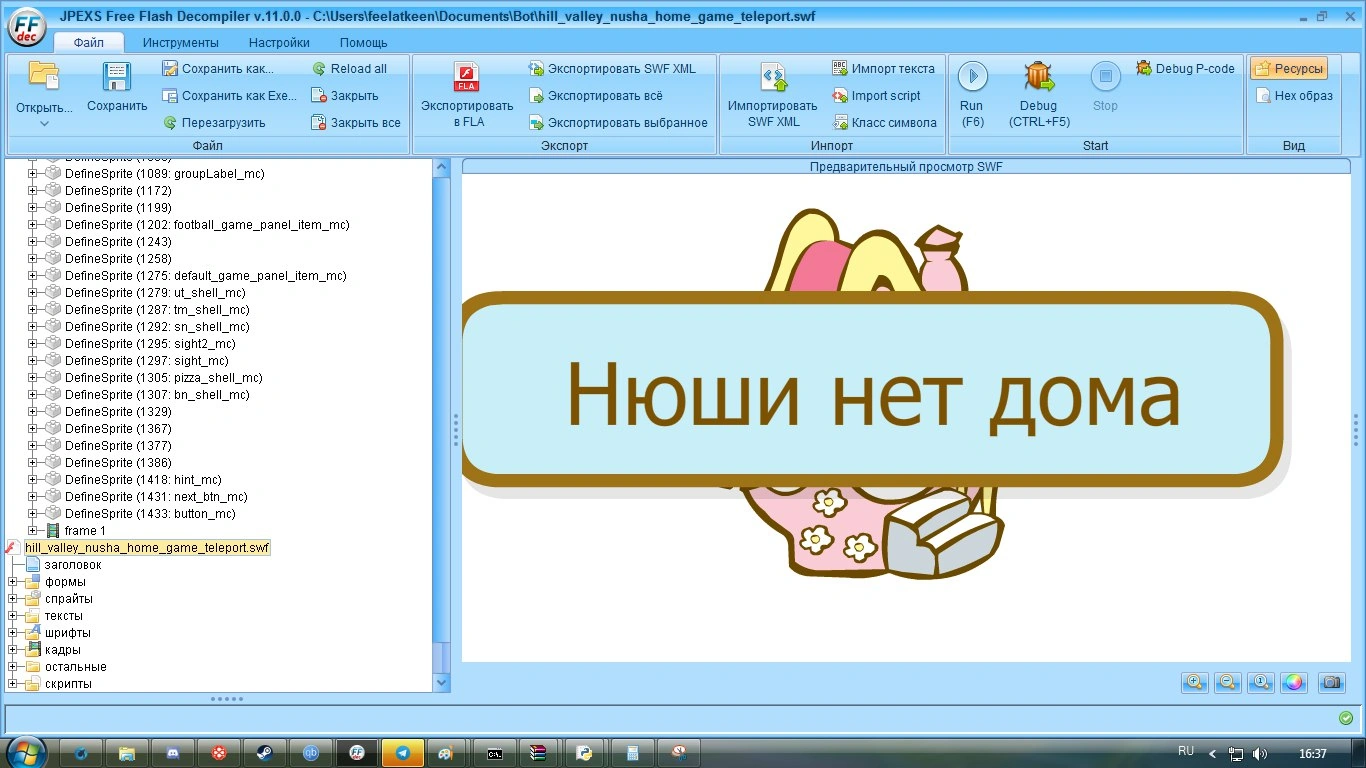Expand the frame 1 tree node

(x=32, y=531)
